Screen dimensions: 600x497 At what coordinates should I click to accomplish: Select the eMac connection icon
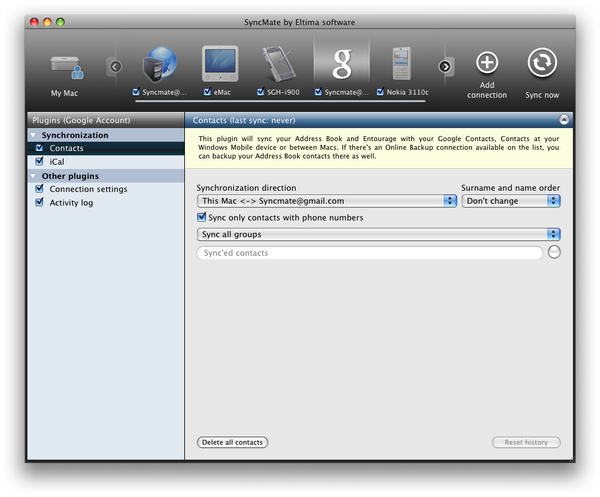pos(220,64)
